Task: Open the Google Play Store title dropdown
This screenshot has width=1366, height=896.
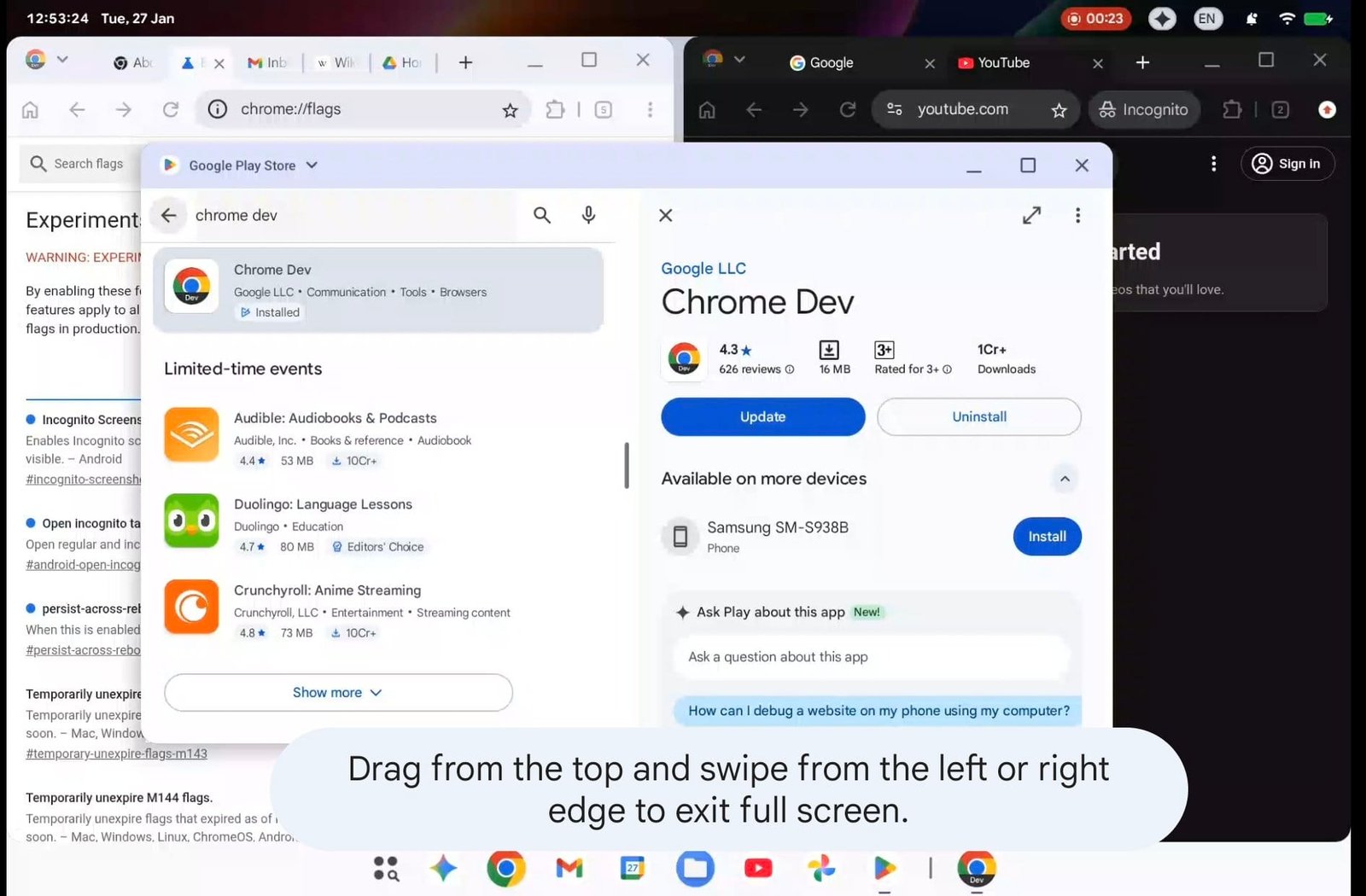Action: (312, 166)
